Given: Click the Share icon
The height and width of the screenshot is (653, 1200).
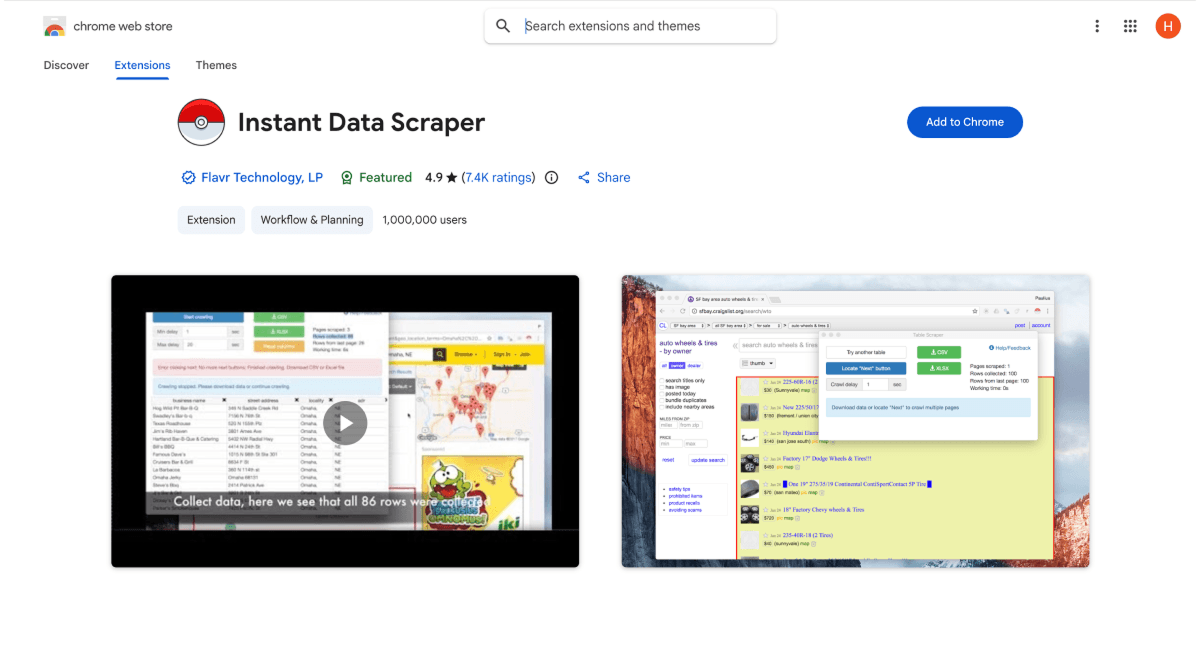Looking at the screenshot, I should pyautogui.click(x=584, y=178).
